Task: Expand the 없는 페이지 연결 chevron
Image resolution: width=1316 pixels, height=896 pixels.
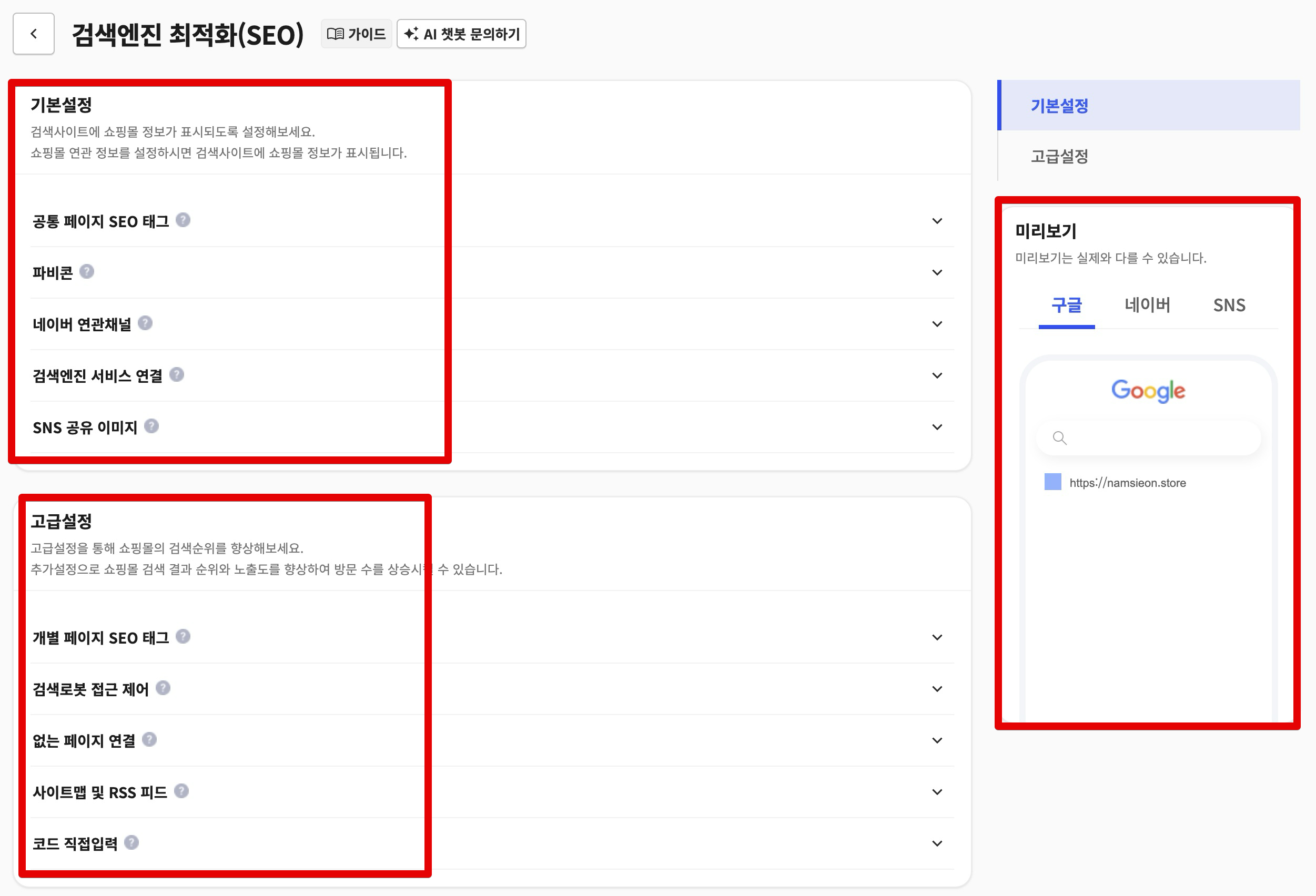Action: click(x=937, y=740)
